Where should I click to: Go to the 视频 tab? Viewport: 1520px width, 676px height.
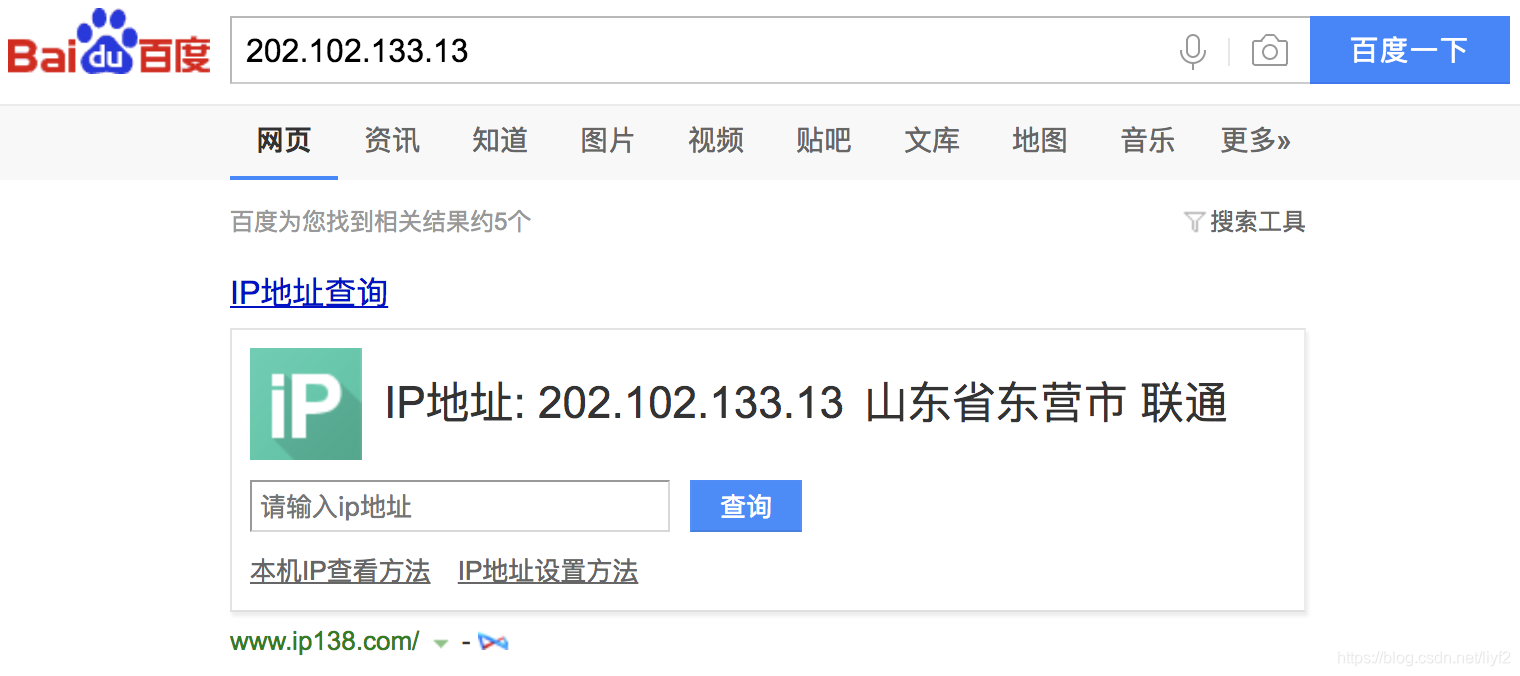click(x=716, y=141)
